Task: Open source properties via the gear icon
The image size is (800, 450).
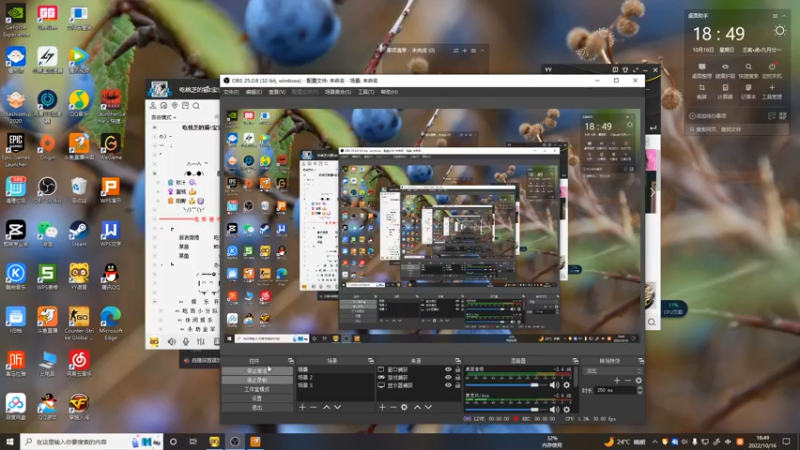Action: 404,407
